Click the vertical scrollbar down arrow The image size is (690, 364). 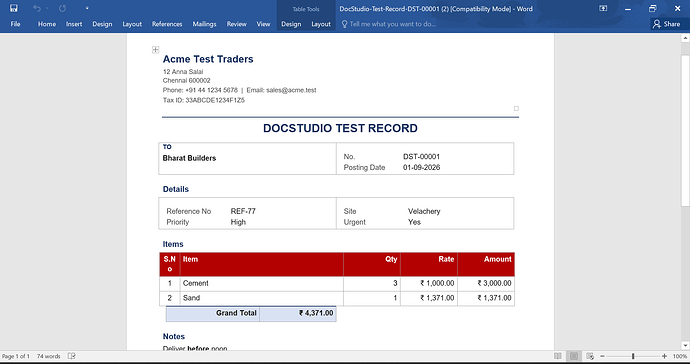(x=685, y=346)
